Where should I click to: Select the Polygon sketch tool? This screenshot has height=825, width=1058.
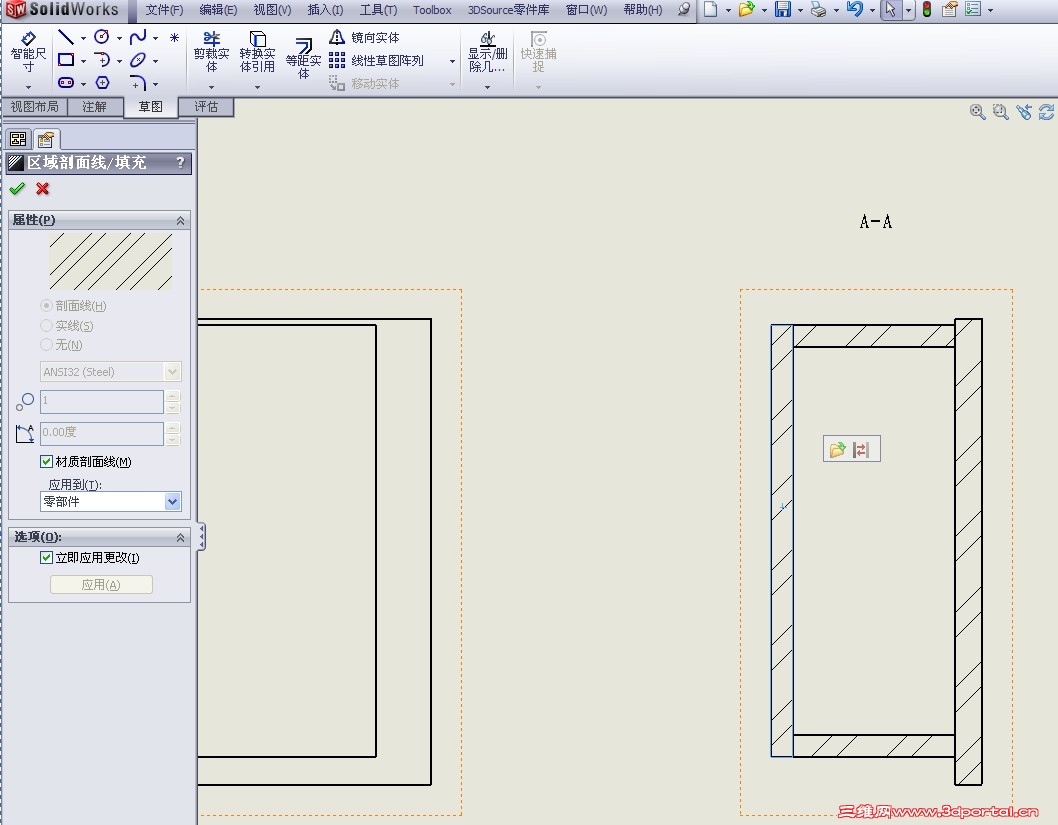click(103, 82)
